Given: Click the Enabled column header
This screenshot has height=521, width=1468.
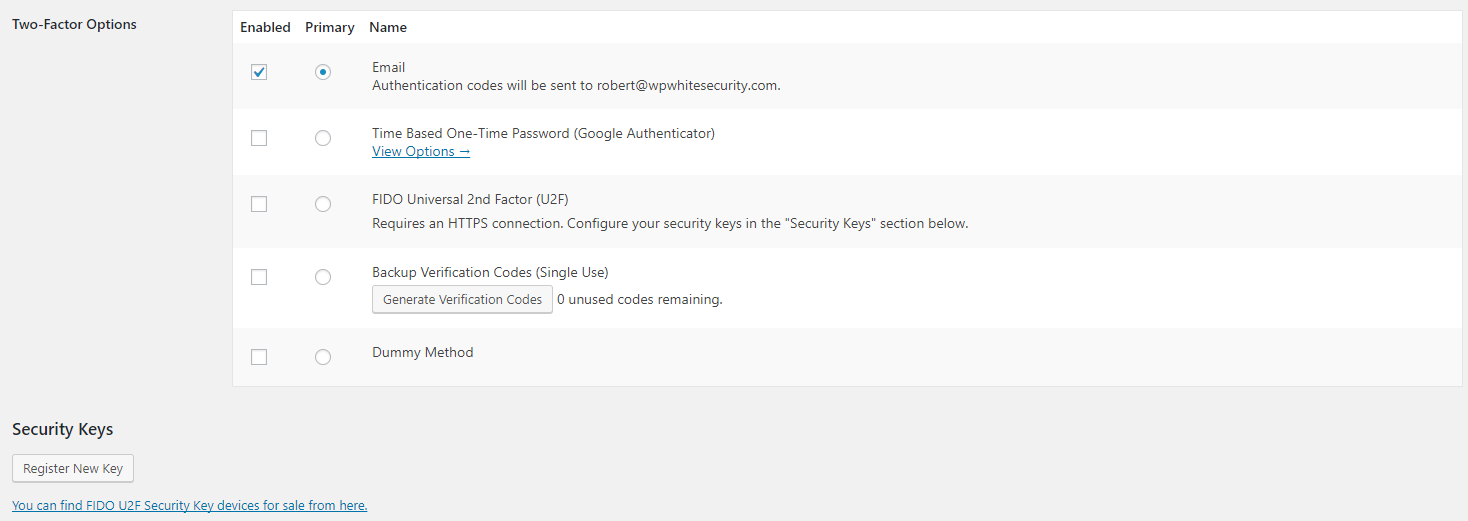Looking at the screenshot, I should pyautogui.click(x=265, y=27).
